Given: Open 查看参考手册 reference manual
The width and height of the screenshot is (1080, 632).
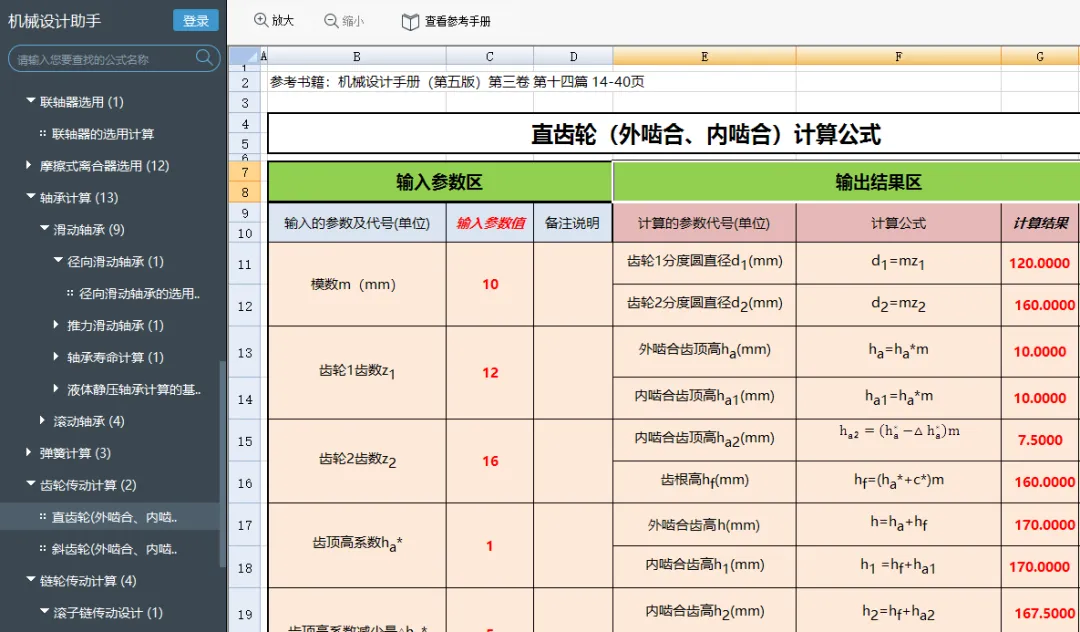Looking at the screenshot, I should (x=446, y=21).
